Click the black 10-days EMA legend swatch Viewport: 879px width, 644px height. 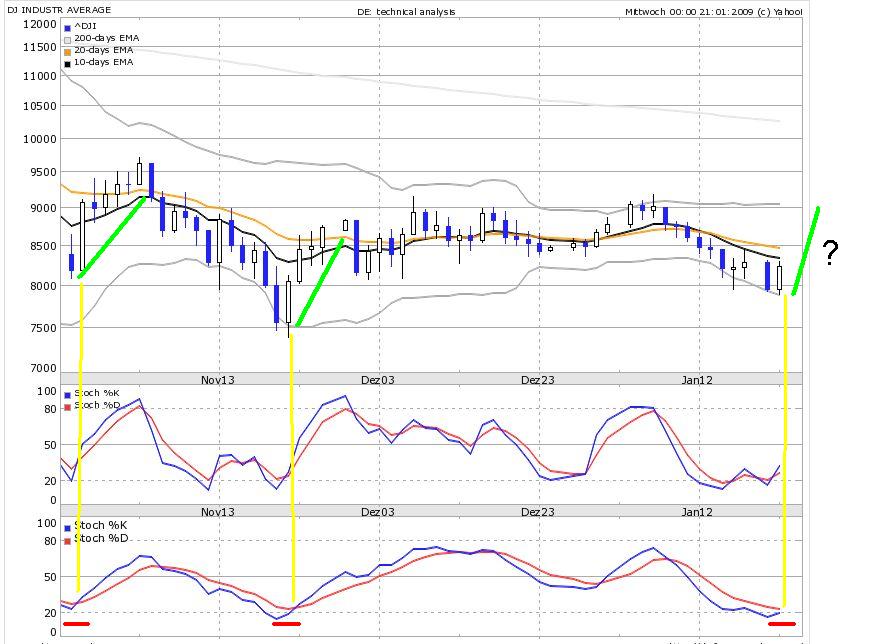click(x=67, y=64)
